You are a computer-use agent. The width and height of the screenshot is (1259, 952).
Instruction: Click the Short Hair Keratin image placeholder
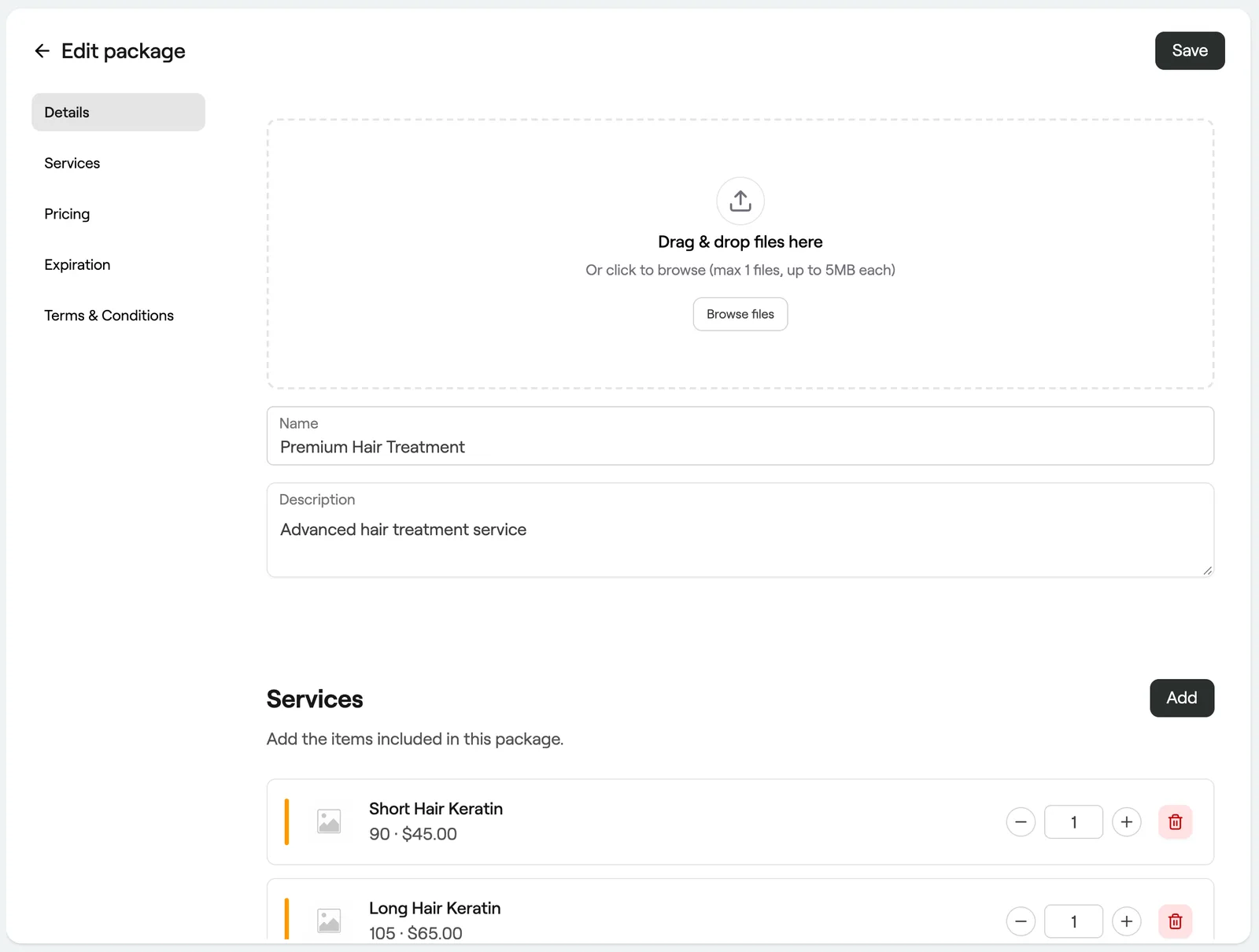click(x=329, y=822)
